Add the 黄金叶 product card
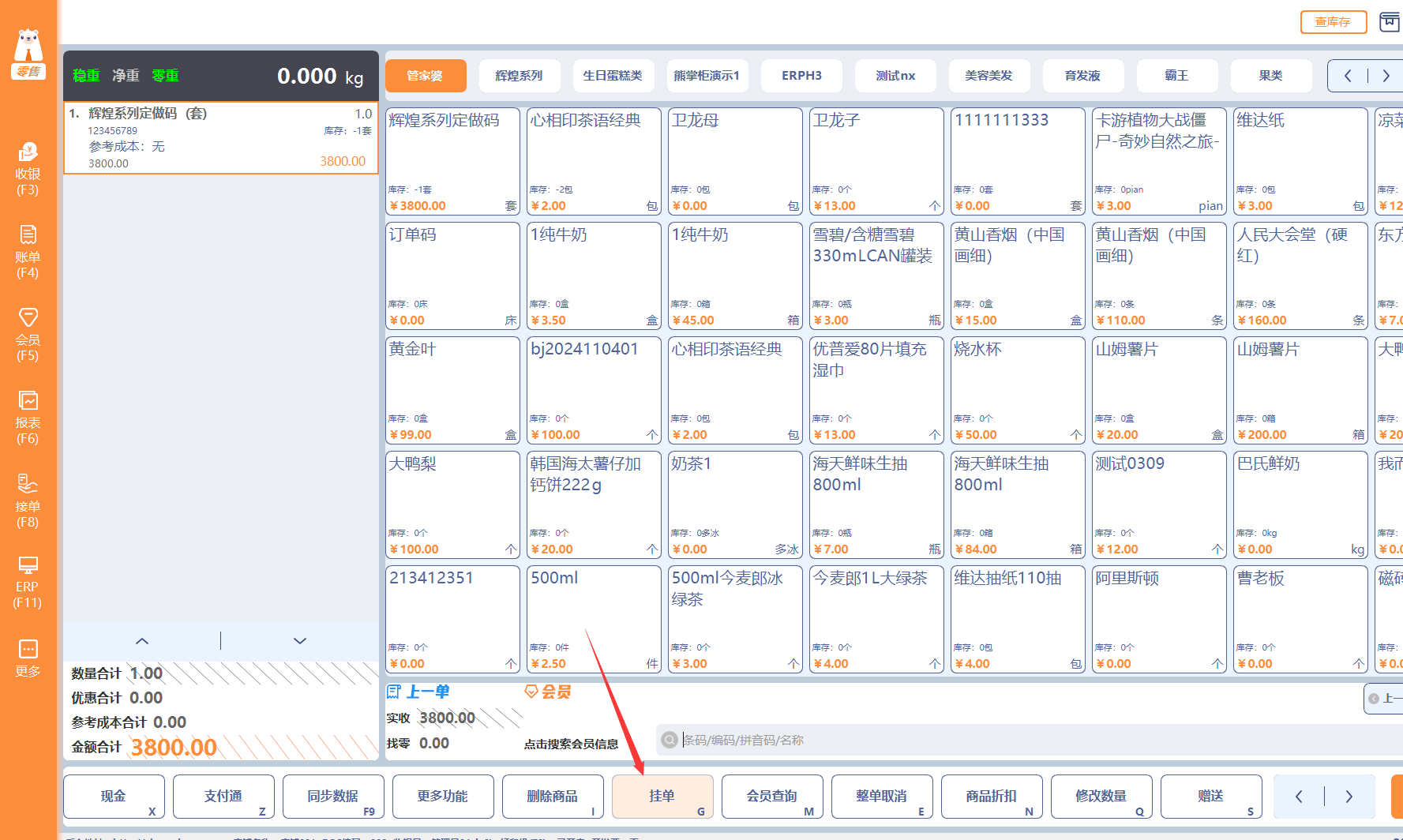This screenshot has height=840, width=1403. (x=453, y=391)
